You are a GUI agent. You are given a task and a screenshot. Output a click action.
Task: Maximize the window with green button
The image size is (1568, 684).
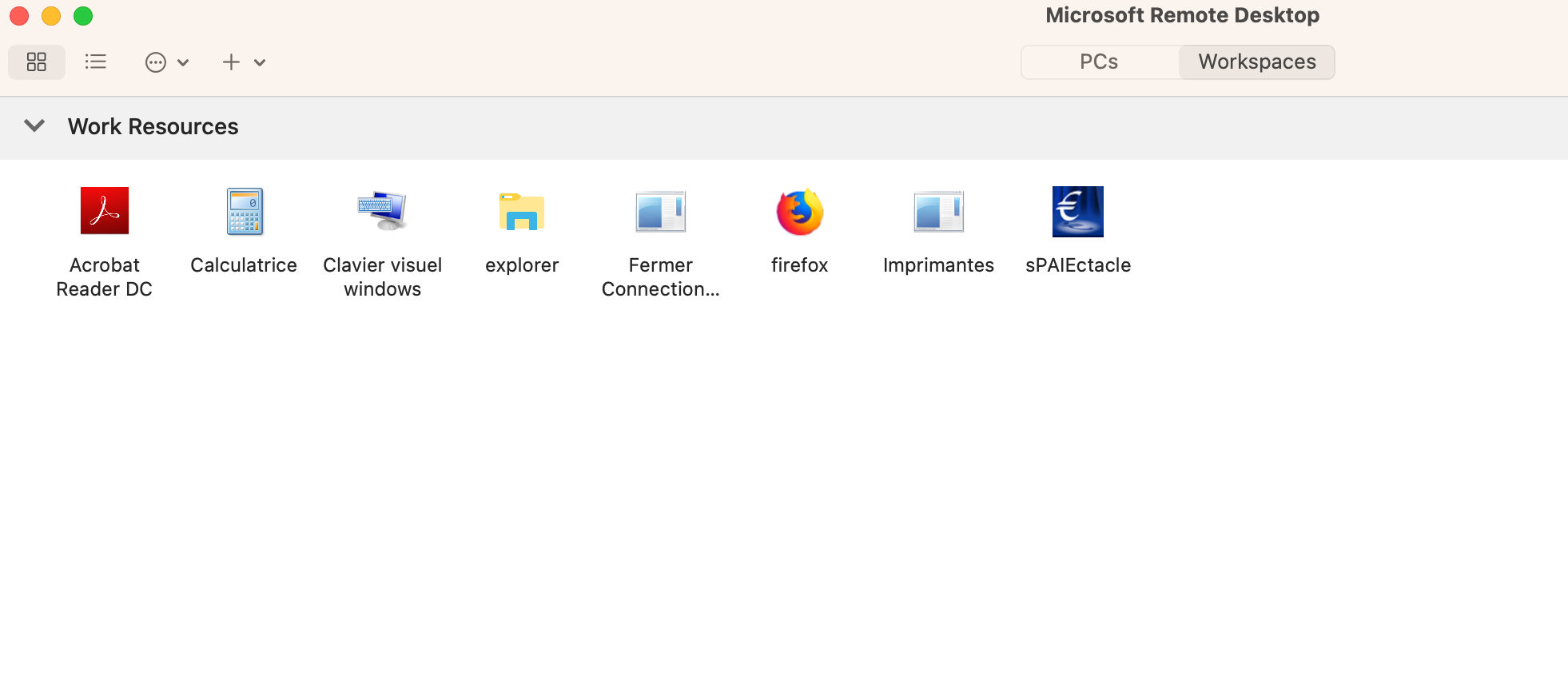coord(83,16)
